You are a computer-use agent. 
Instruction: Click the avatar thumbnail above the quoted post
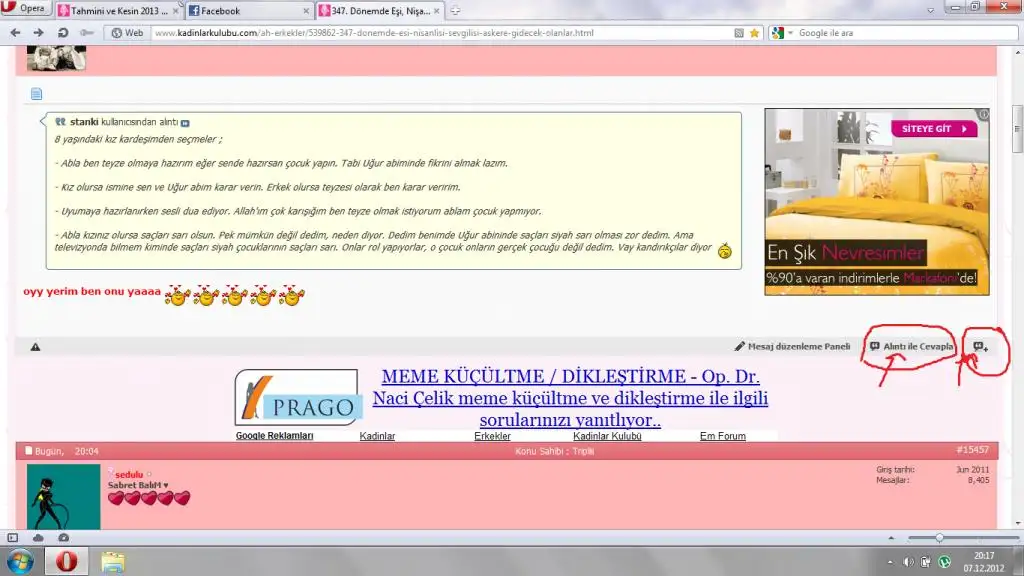[56, 58]
